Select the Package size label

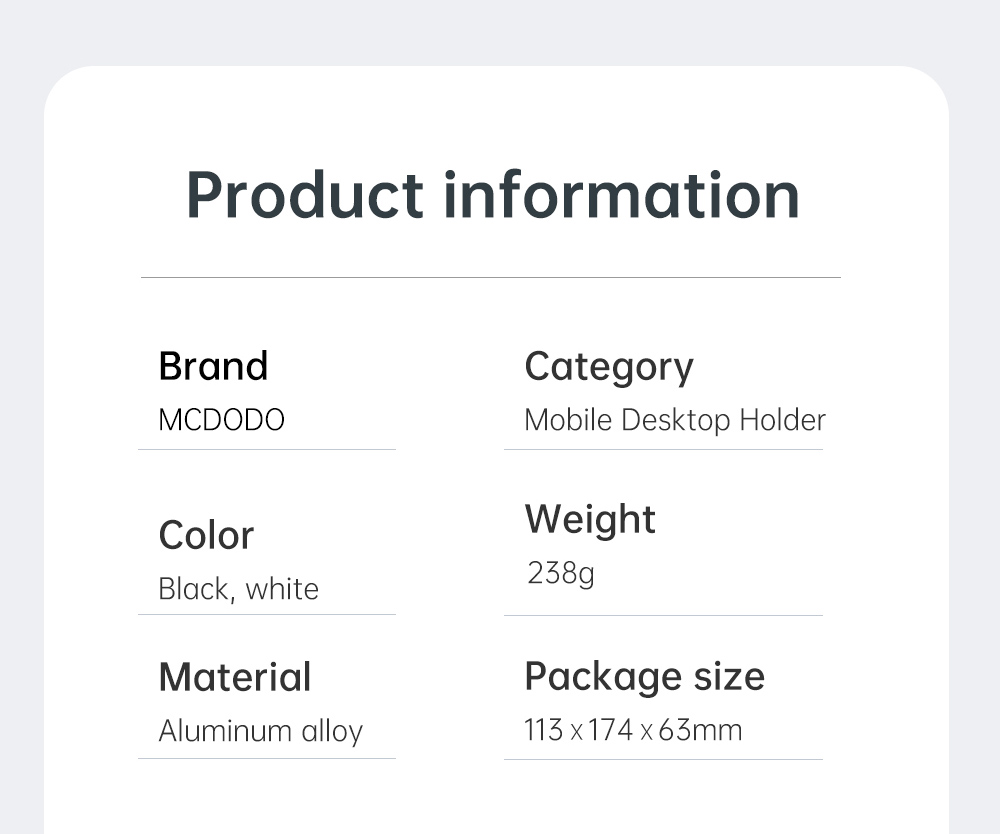tap(644, 678)
